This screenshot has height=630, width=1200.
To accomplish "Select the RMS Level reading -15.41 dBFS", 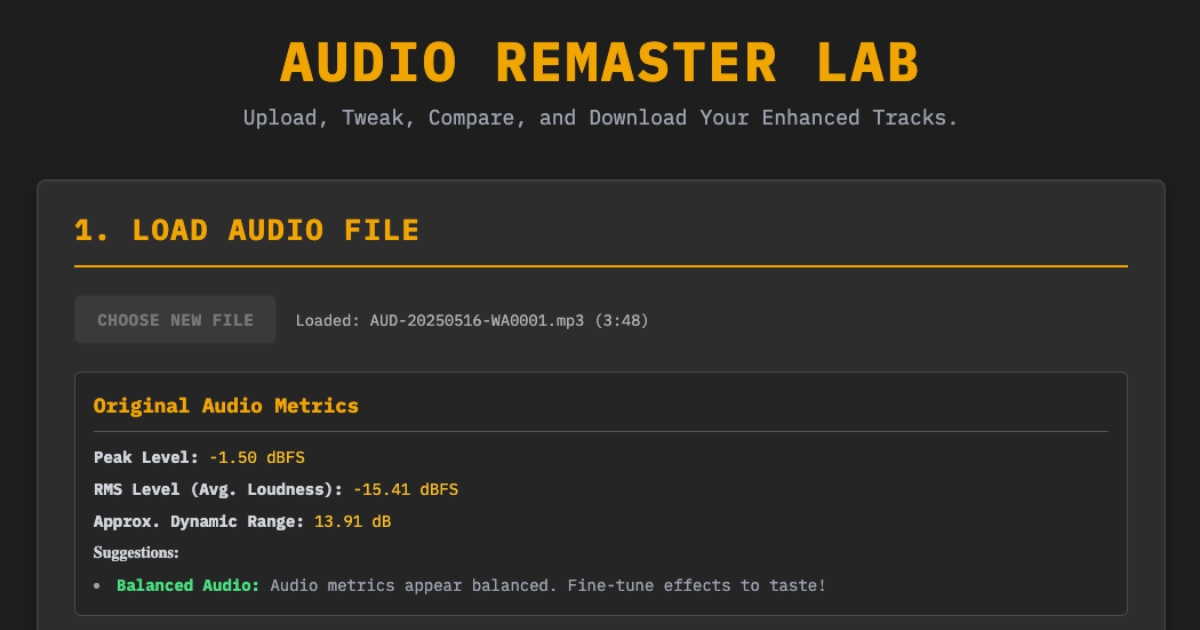I will coord(405,489).
